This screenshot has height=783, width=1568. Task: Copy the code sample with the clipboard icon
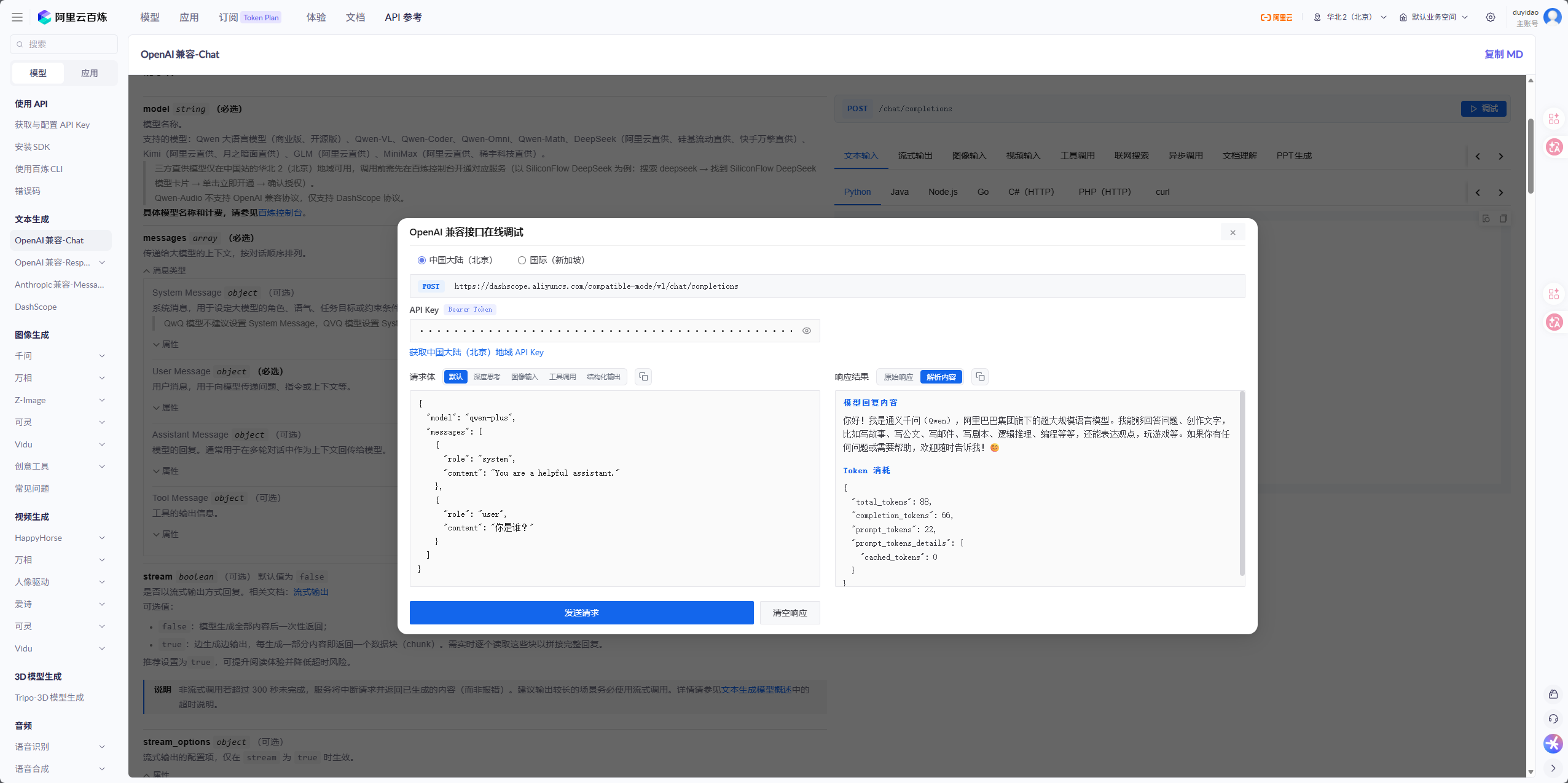tap(1503, 219)
